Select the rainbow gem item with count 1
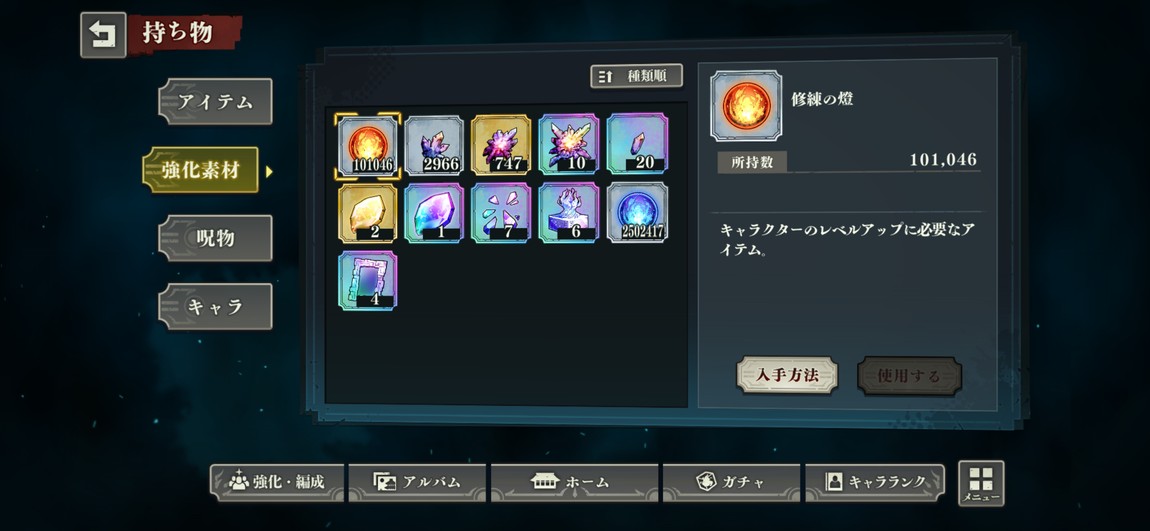The image size is (1150, 531). coord(434,213)
